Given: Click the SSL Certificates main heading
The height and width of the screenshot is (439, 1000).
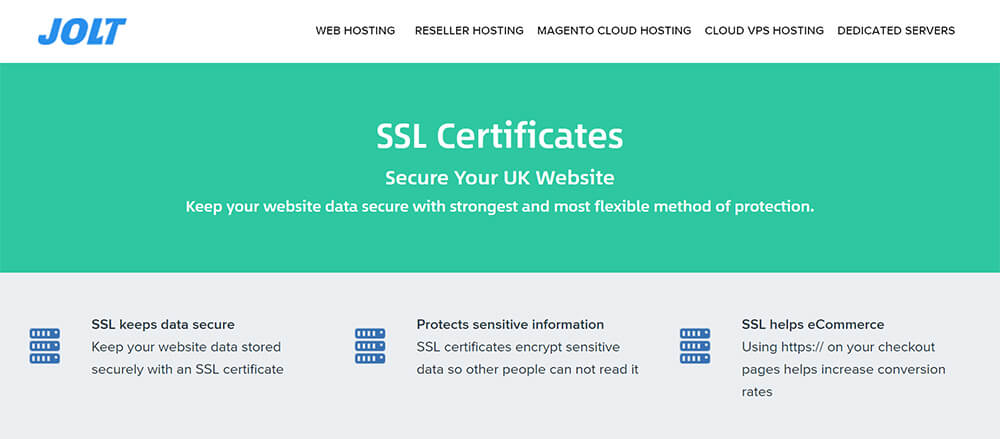Looking at the screenshot, I should (499, 136).
